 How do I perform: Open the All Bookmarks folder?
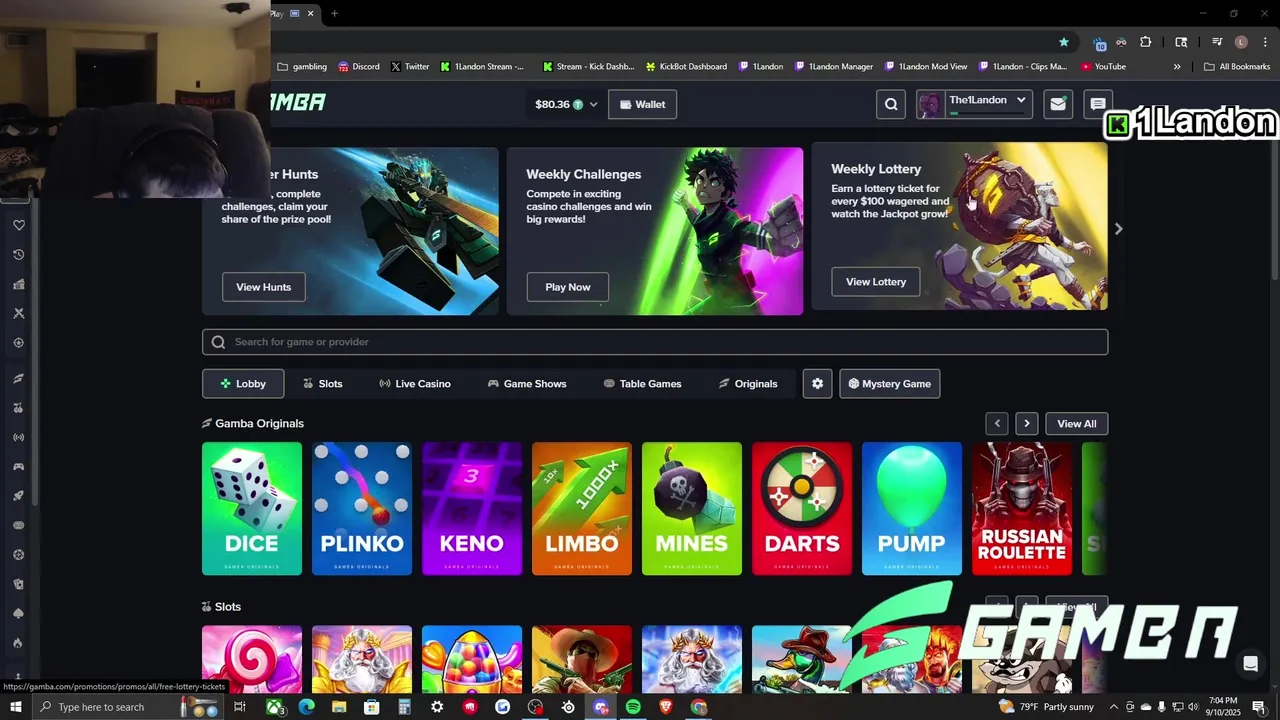pyautogui.click(x=1237, y=67)
